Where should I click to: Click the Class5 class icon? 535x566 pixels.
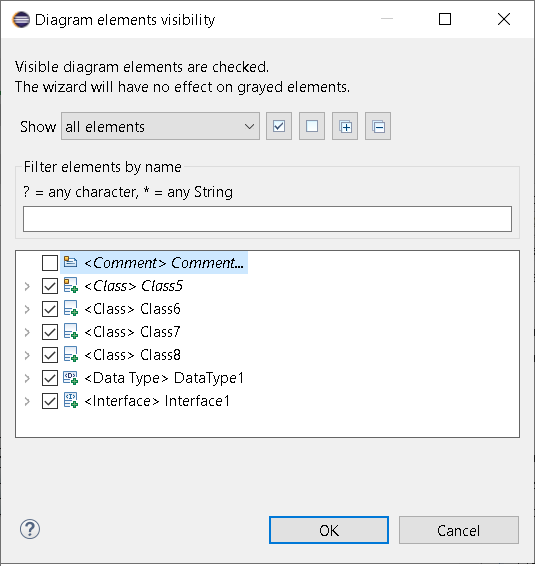(70, 286)
